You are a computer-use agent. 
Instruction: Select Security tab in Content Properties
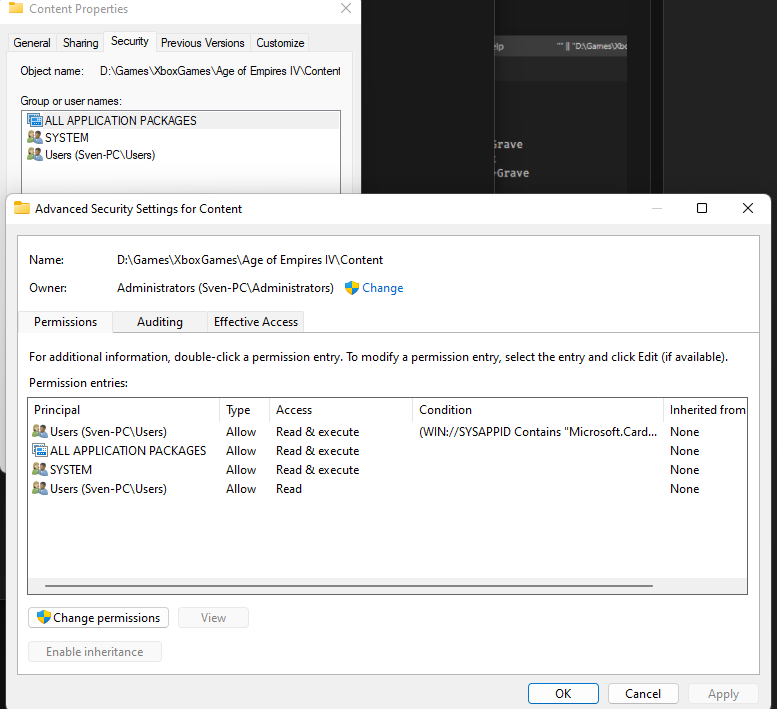[x=130, y=41]
